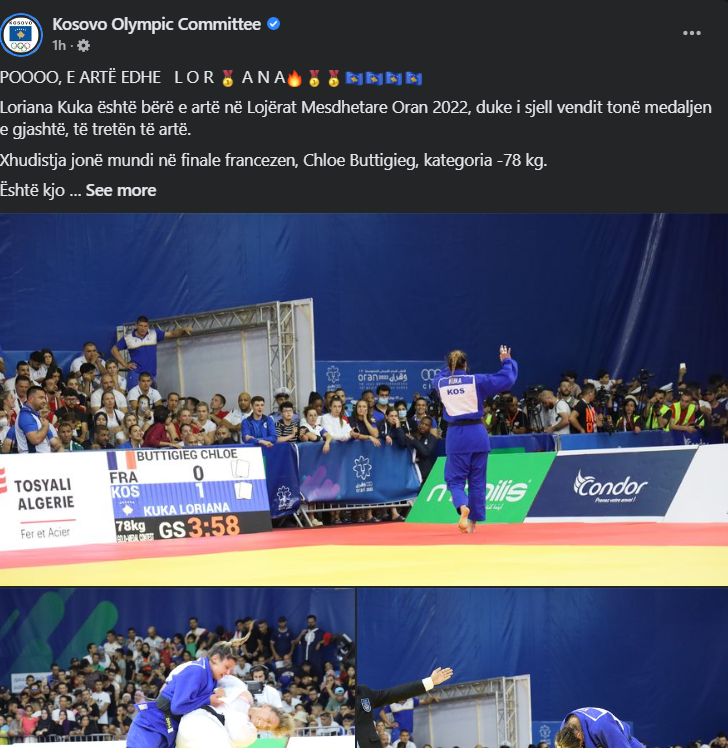The height and width of the screenshot is (748, 728).
Task: Click the Tosyali Algerie banner in the photo
Action: click(46, 503)
